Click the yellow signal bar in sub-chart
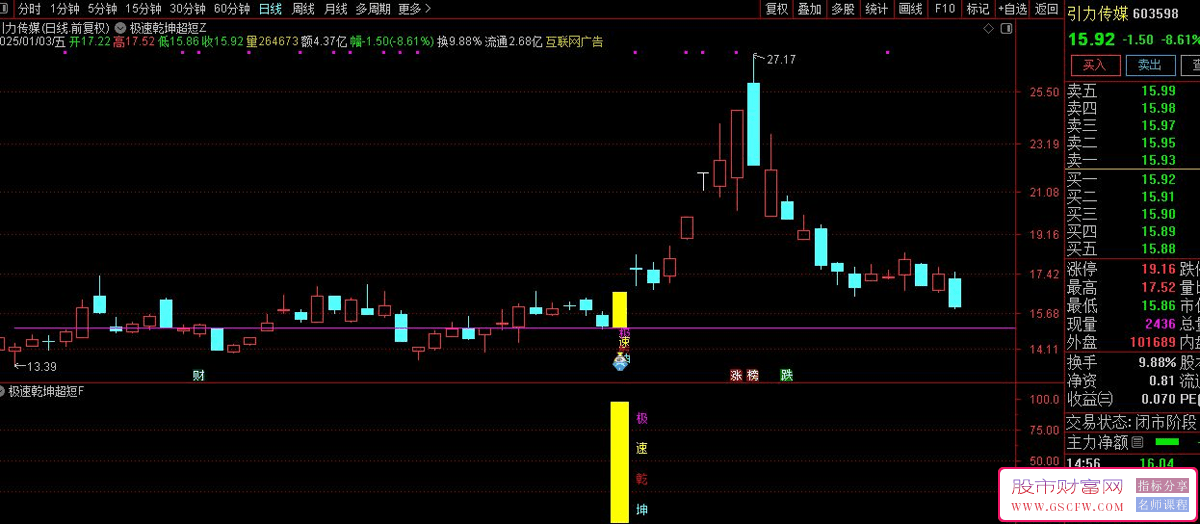This screenshot has height=524, width=1200. coord(620,462)
